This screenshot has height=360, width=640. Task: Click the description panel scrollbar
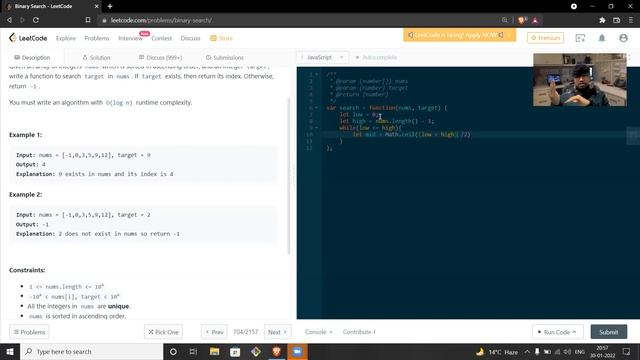pyautogui.click(x=289, y=176)
